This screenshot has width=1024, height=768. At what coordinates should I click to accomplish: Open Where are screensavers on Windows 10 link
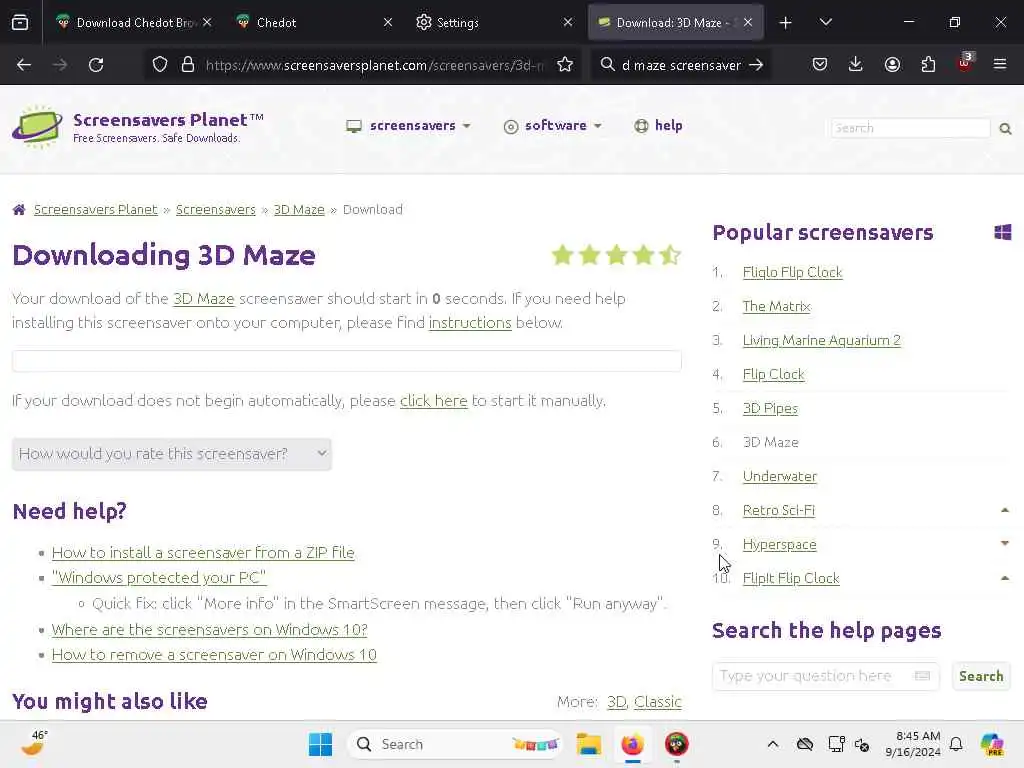point(210,630)
